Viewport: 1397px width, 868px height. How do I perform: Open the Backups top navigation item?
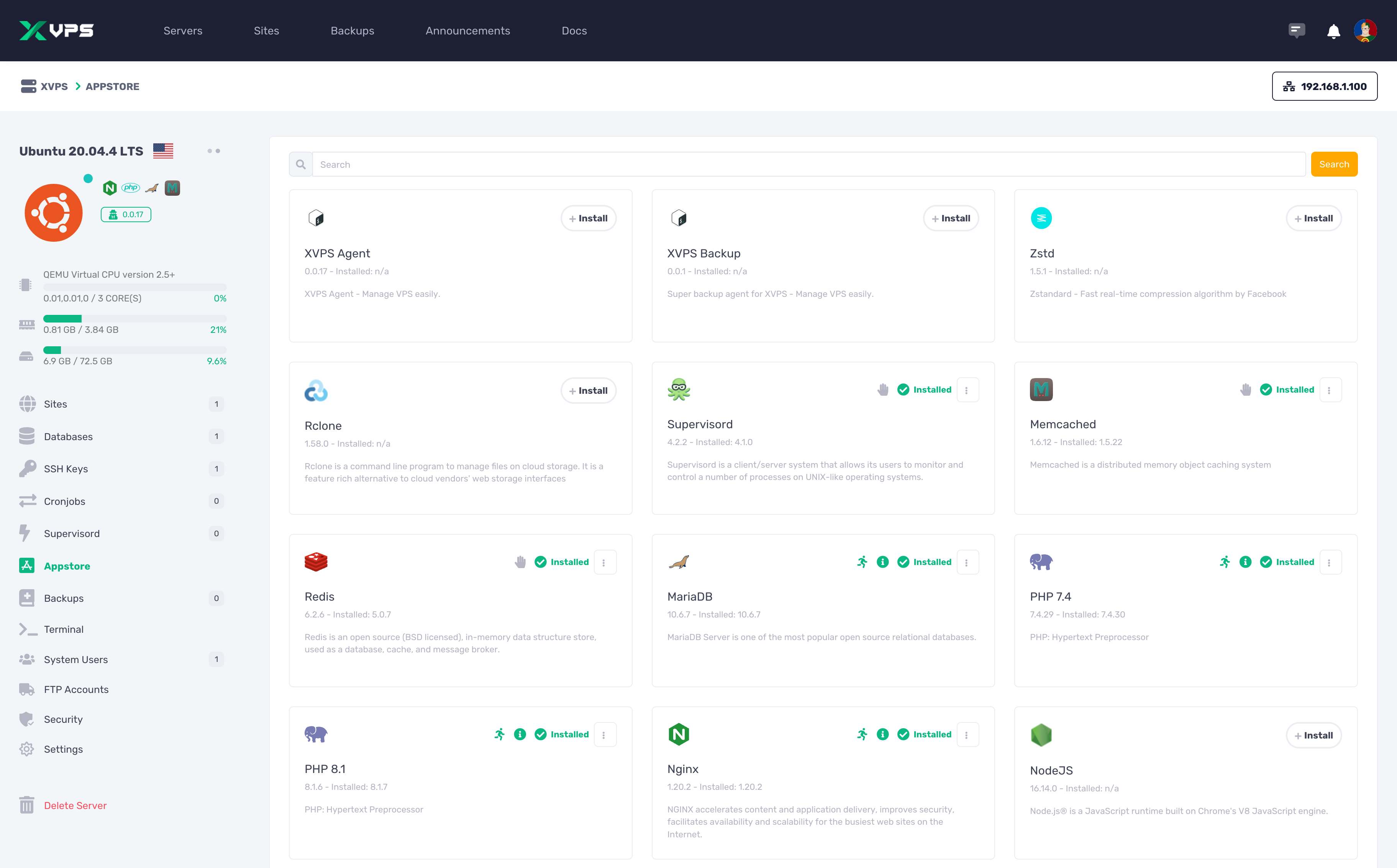(352, 31)
